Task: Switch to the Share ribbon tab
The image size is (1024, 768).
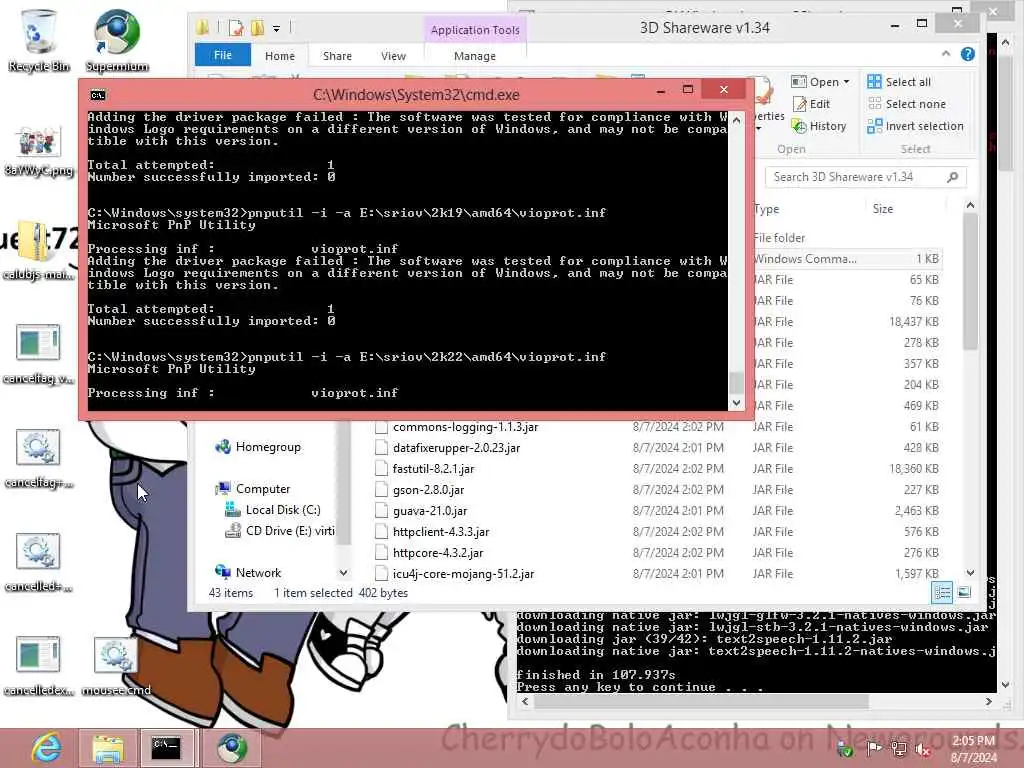Action: pos(337,56)
